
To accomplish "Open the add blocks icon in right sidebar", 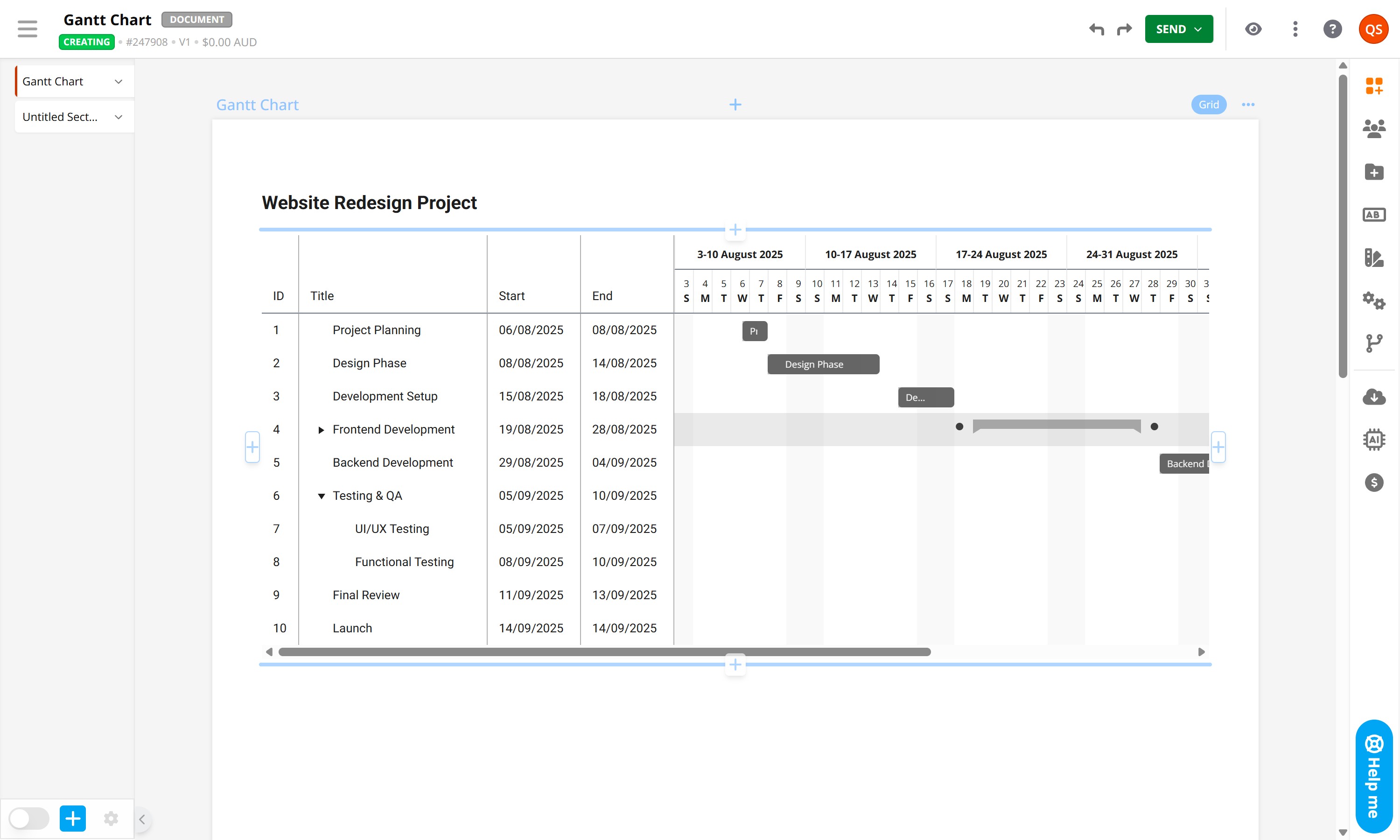I will [x=1373, y=86].
